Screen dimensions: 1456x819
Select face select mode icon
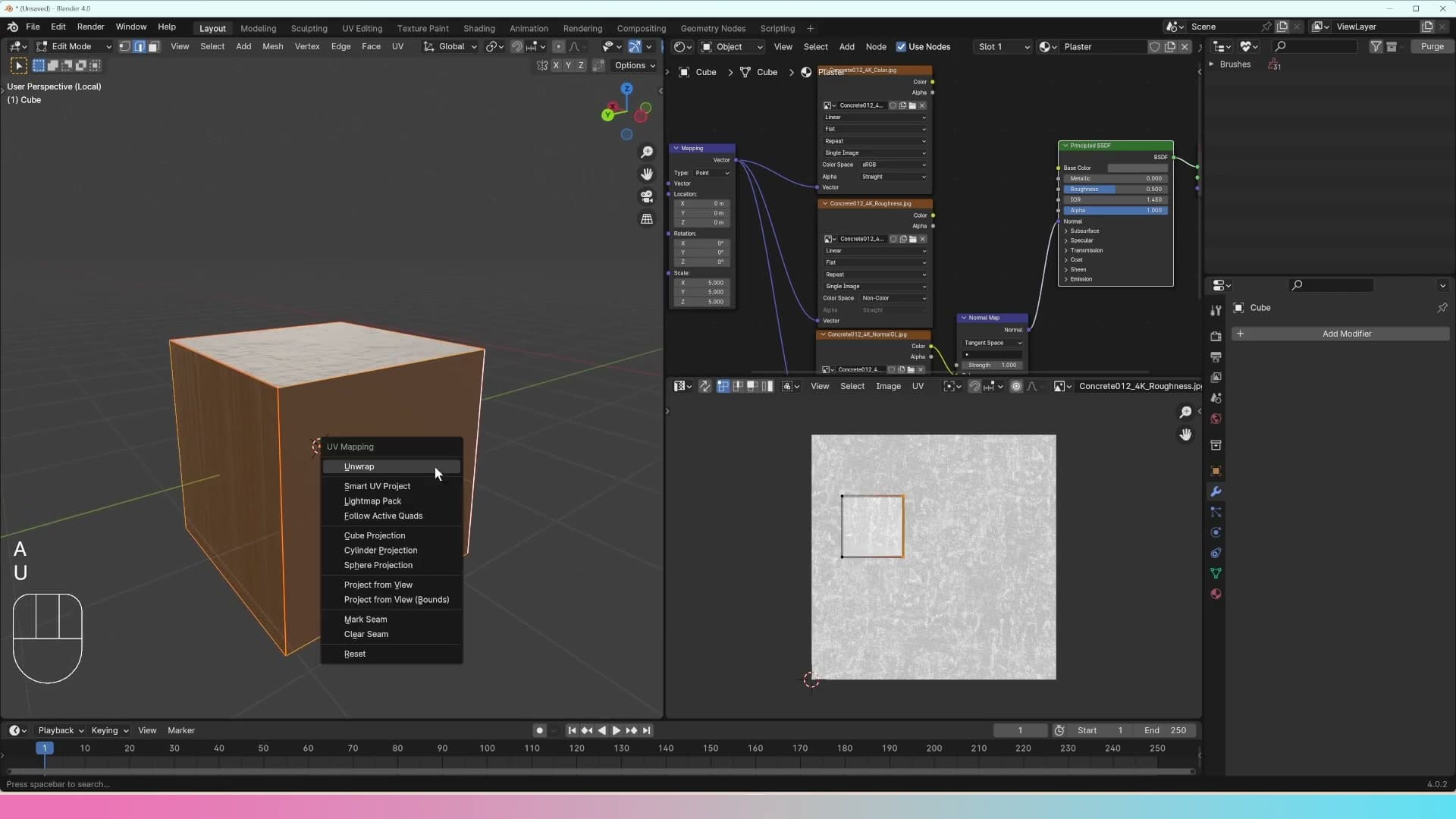153,47
